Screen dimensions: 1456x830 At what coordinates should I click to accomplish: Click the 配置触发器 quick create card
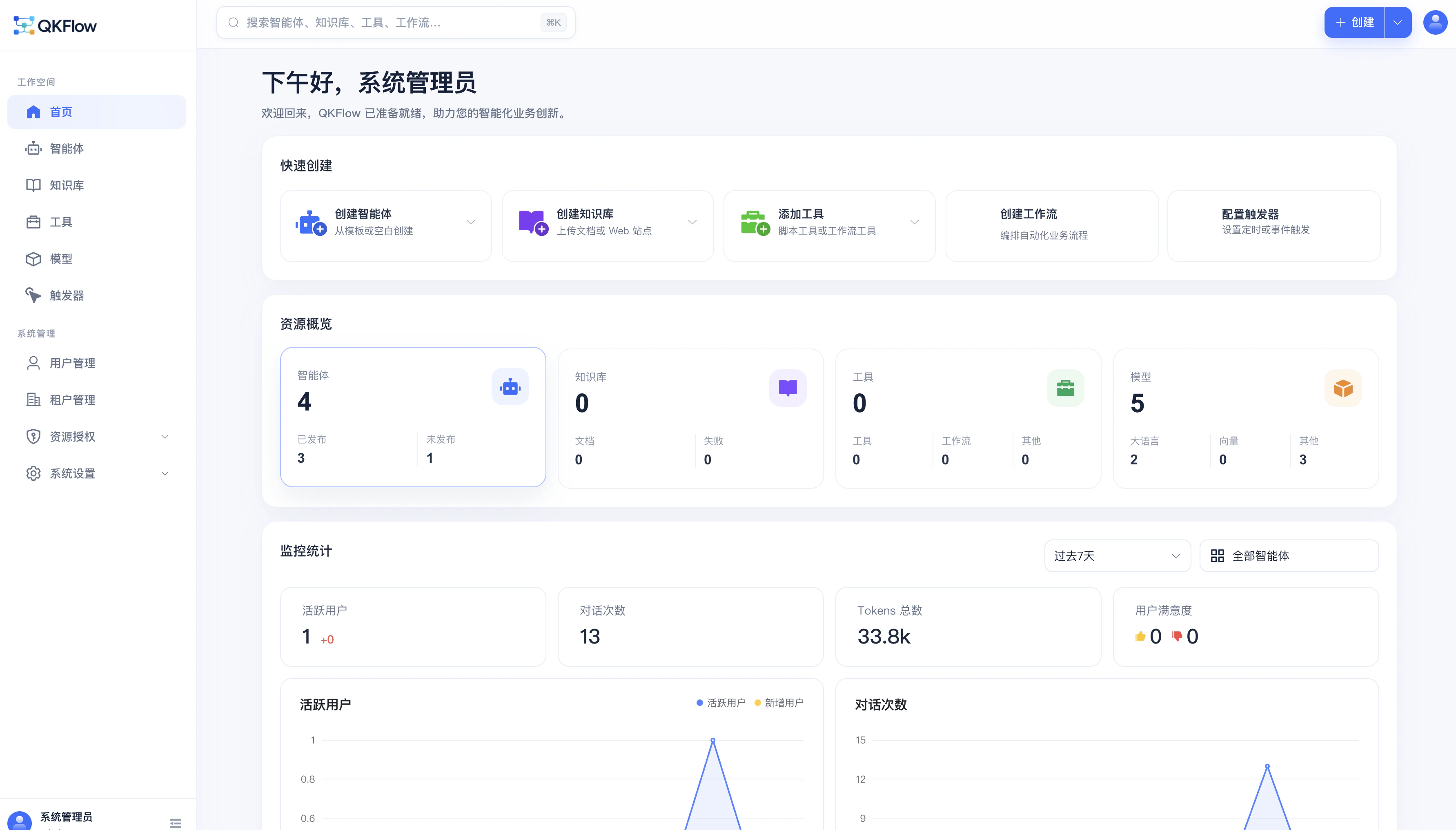tap(1273, 226)
